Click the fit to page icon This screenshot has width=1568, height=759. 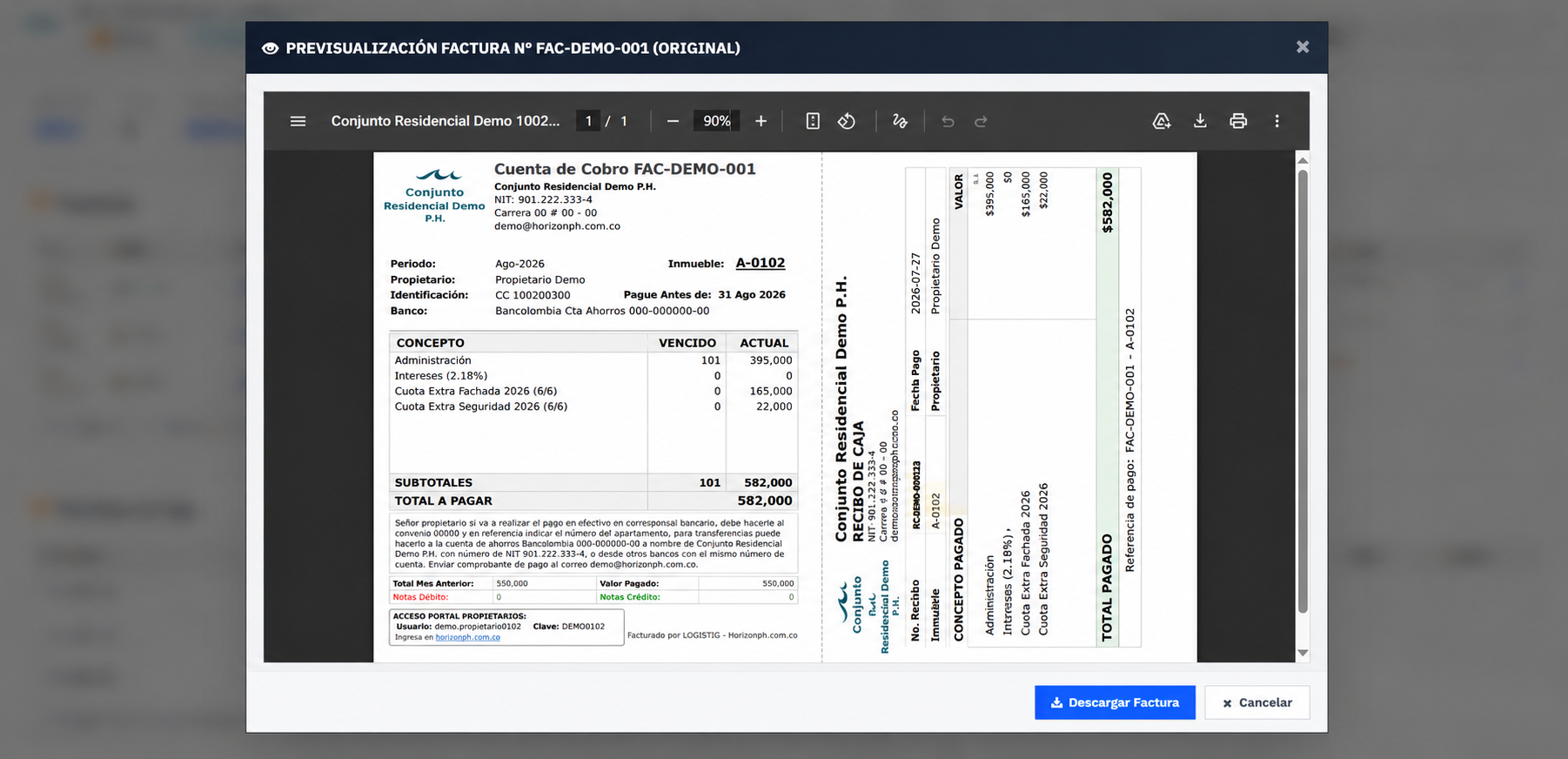(x=812, y=121)
